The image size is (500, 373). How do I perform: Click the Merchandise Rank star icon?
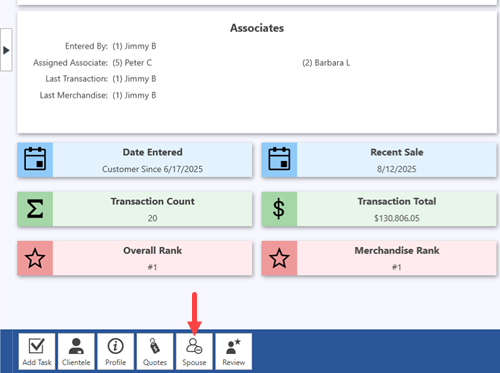tap(279, 258)
